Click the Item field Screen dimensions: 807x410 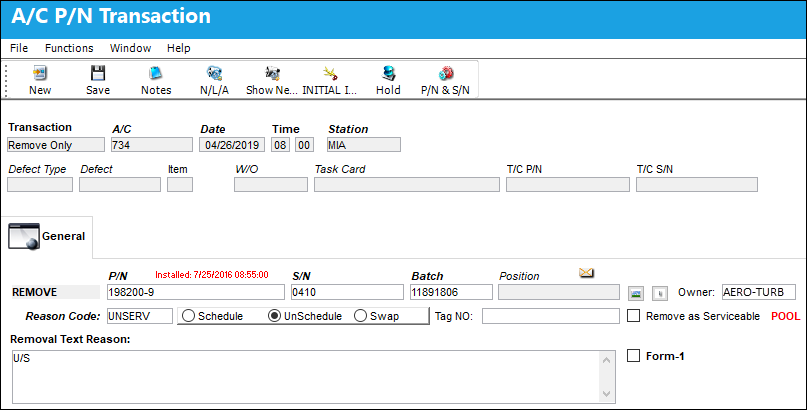(x=180, y=185)
